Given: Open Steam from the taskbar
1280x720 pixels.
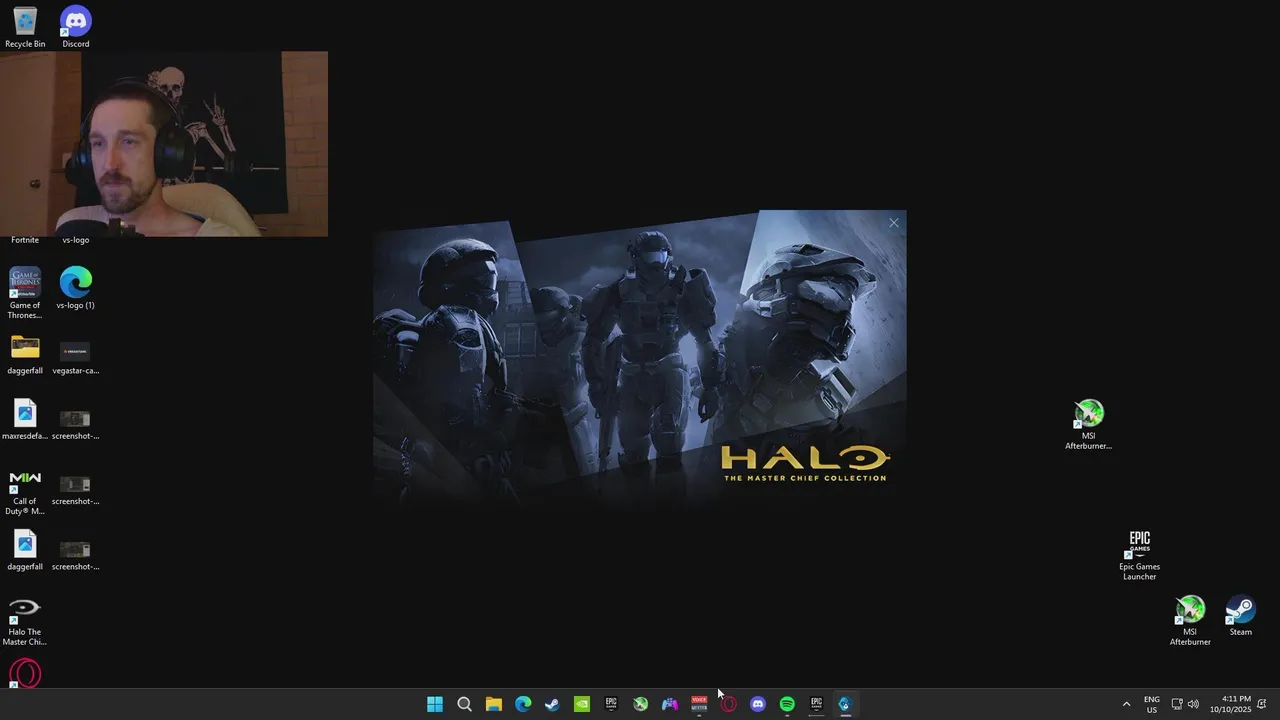Looking at the screenshot, I should click(x=552, y=704).
